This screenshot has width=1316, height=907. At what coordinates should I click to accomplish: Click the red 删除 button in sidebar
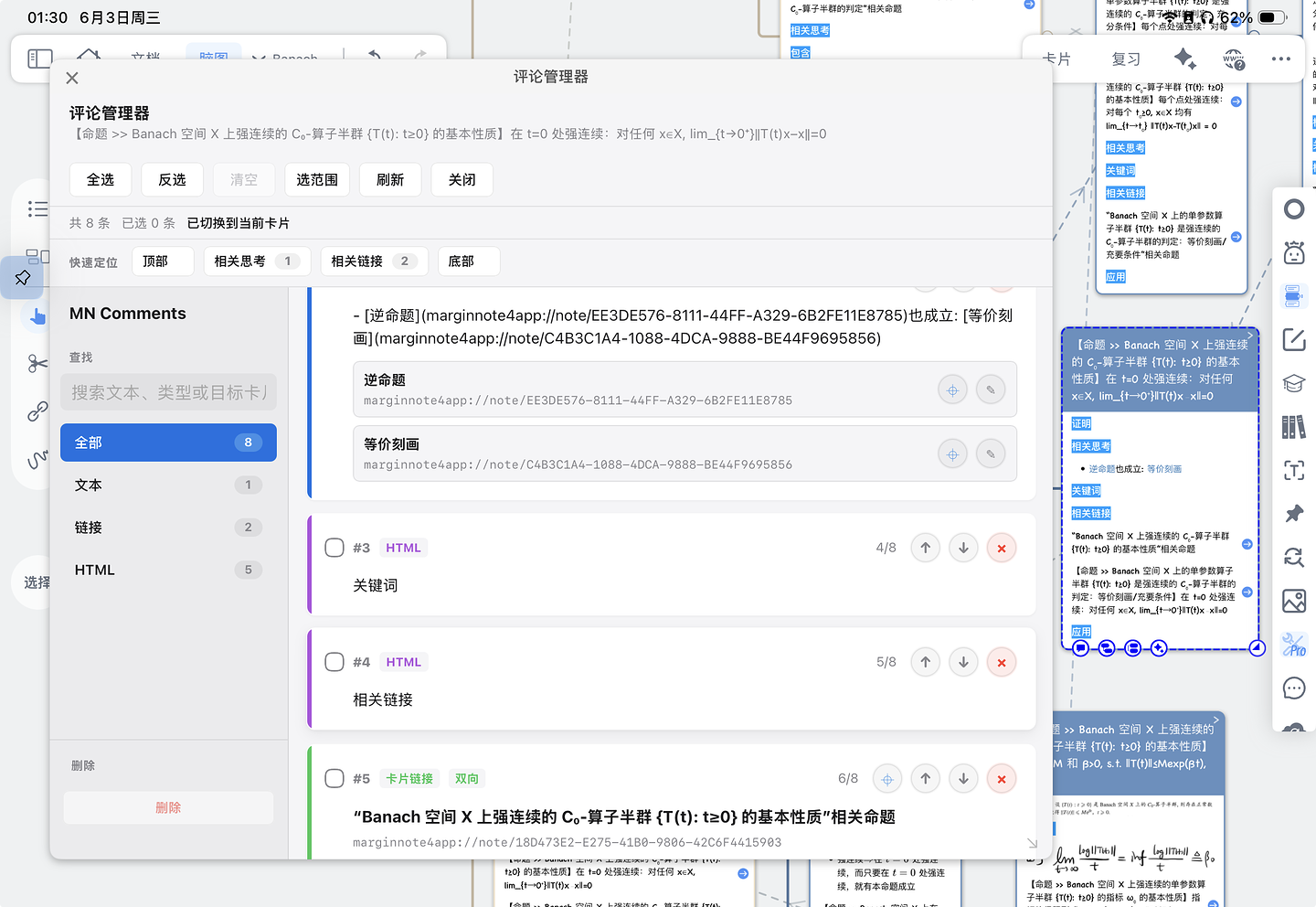coord(168,807)
